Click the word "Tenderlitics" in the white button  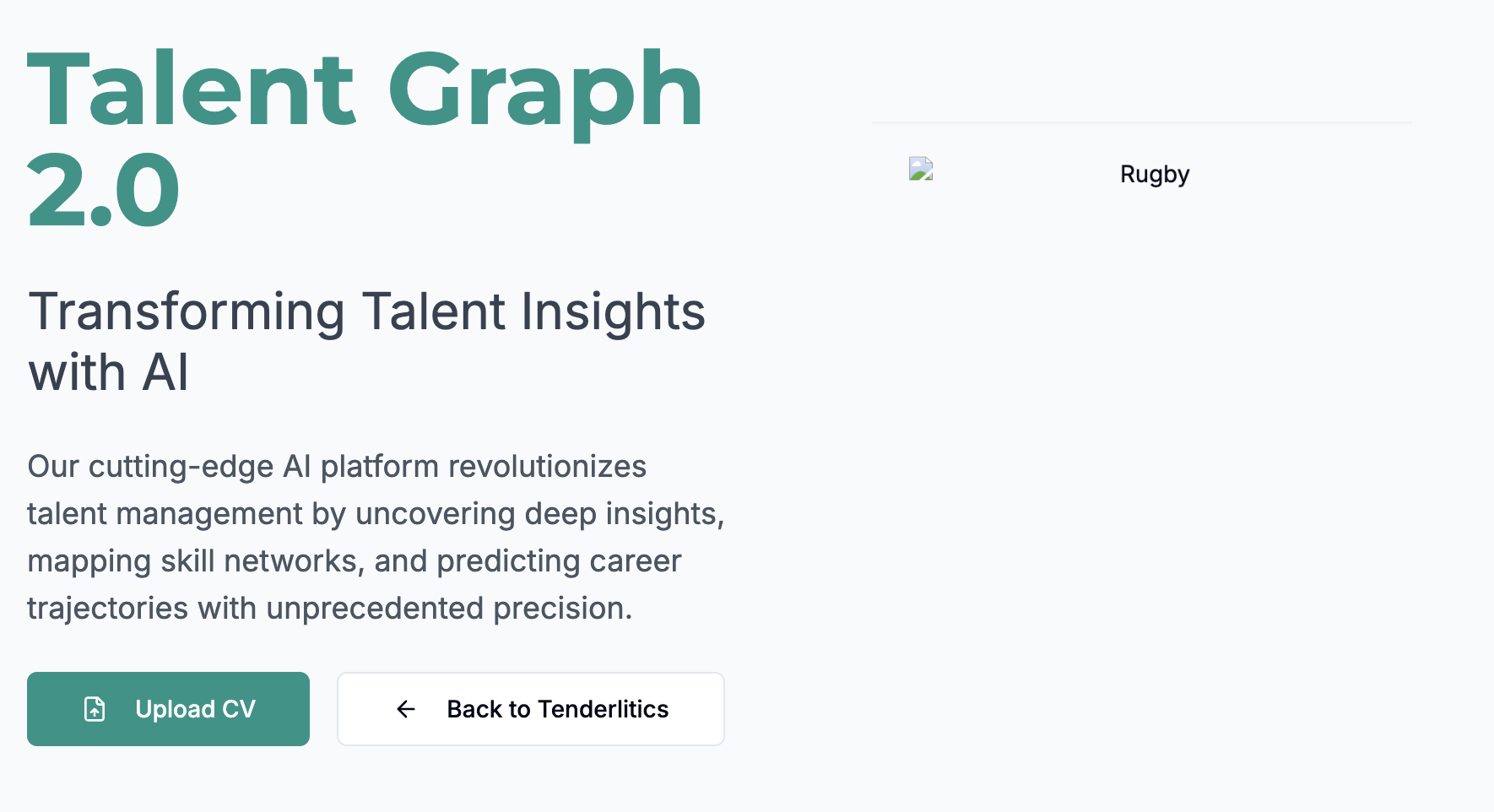pos(603,709)
